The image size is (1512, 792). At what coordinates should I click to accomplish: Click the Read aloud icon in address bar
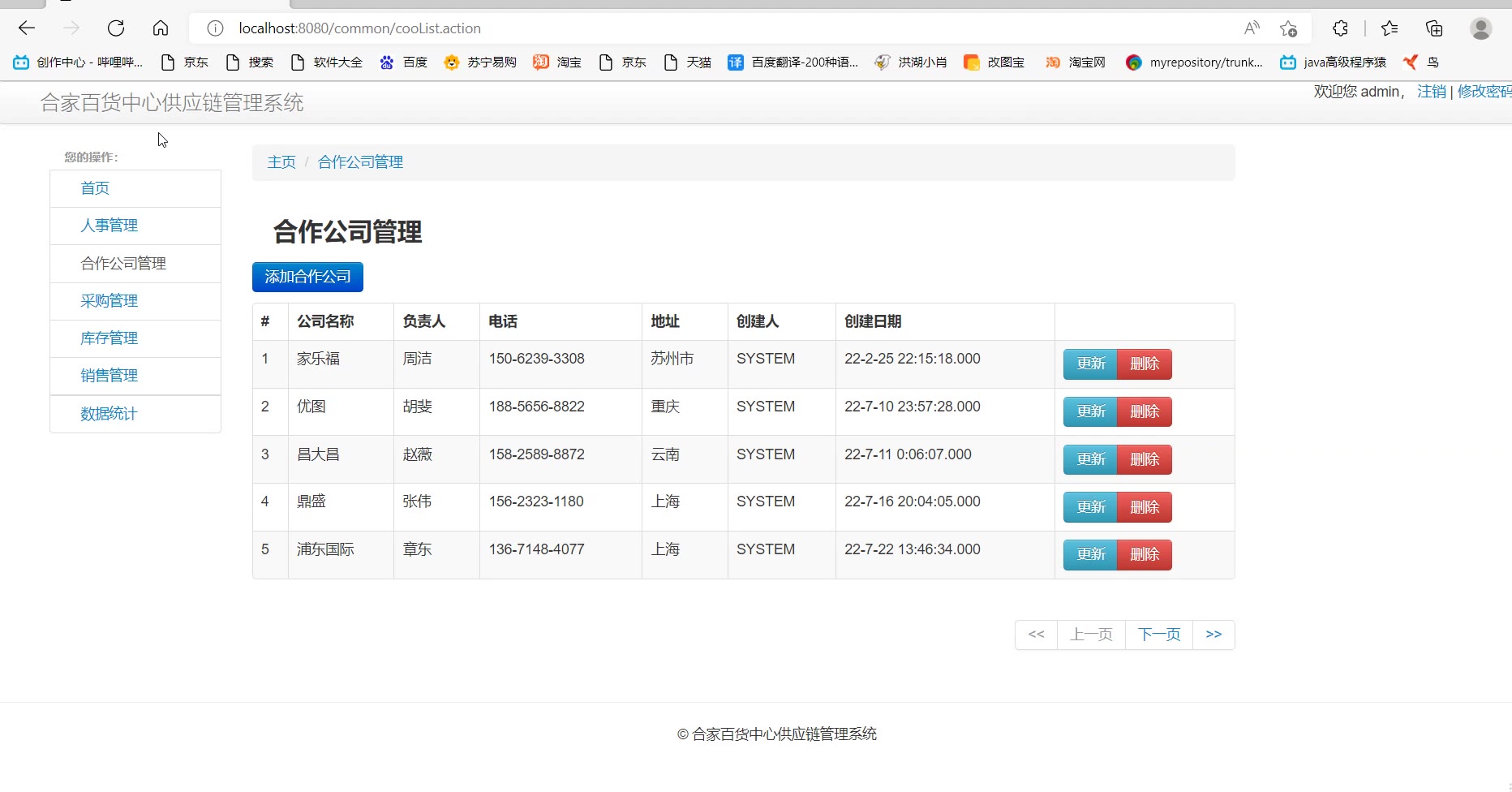[x=1252, y=28]
